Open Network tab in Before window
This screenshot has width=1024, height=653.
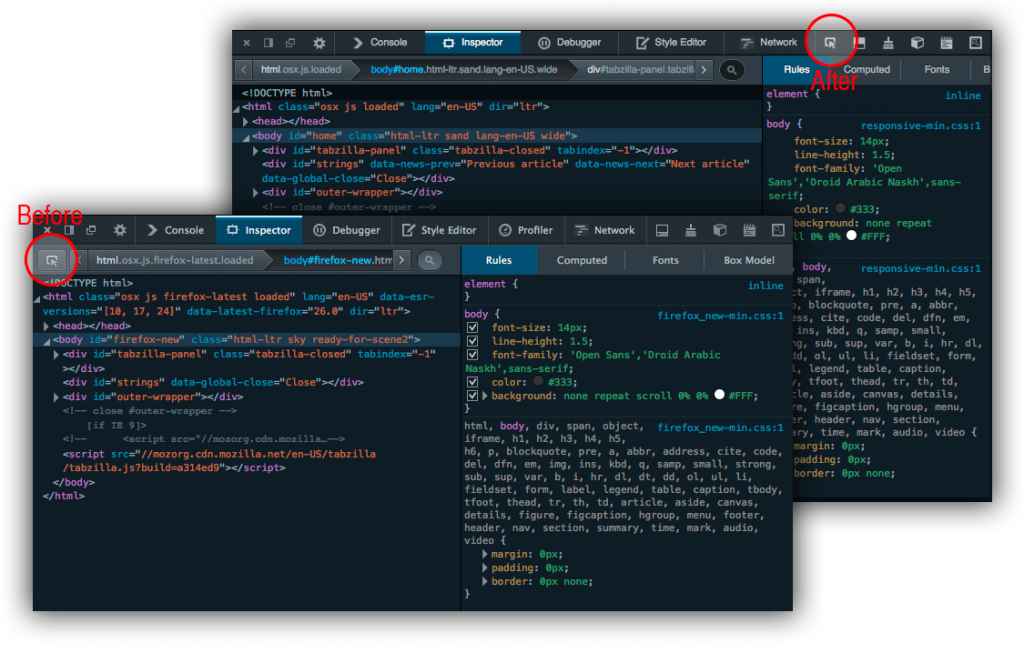(x=605, y=231)
